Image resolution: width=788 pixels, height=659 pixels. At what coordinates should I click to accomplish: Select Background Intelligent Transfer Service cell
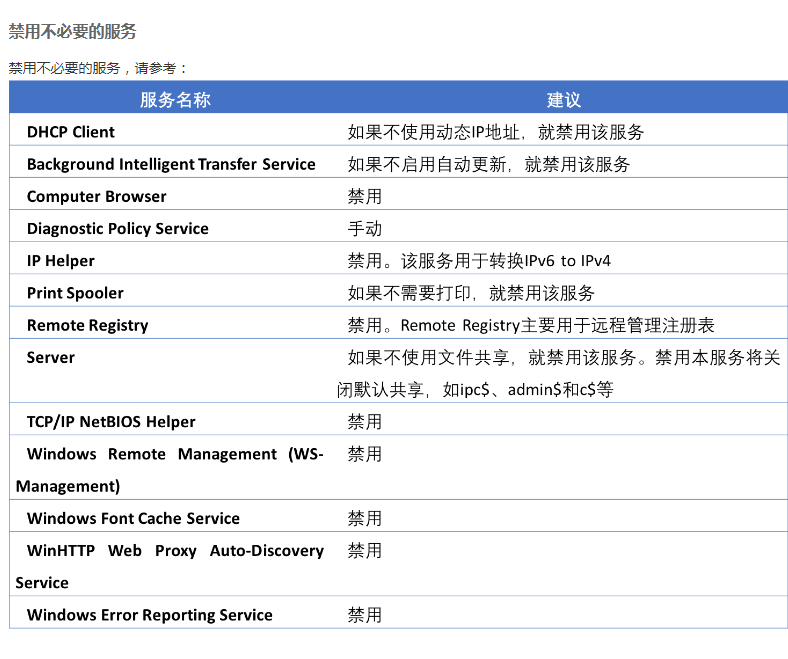coord(171,164)
